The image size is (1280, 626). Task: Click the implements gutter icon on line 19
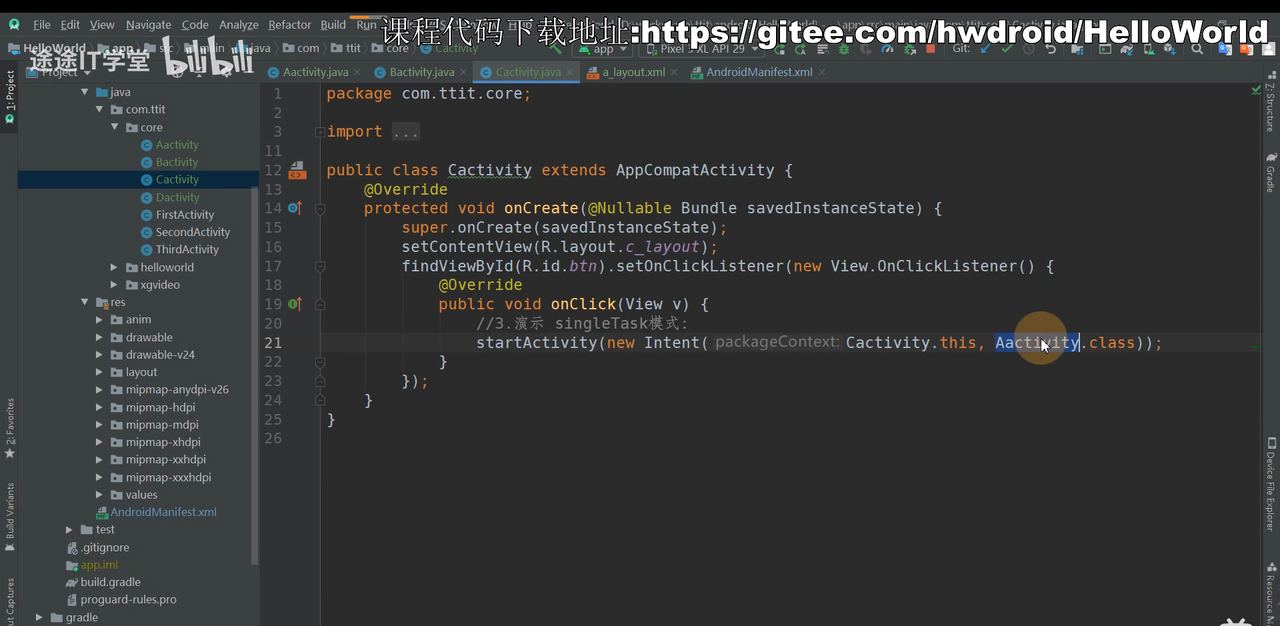(294, 304)
